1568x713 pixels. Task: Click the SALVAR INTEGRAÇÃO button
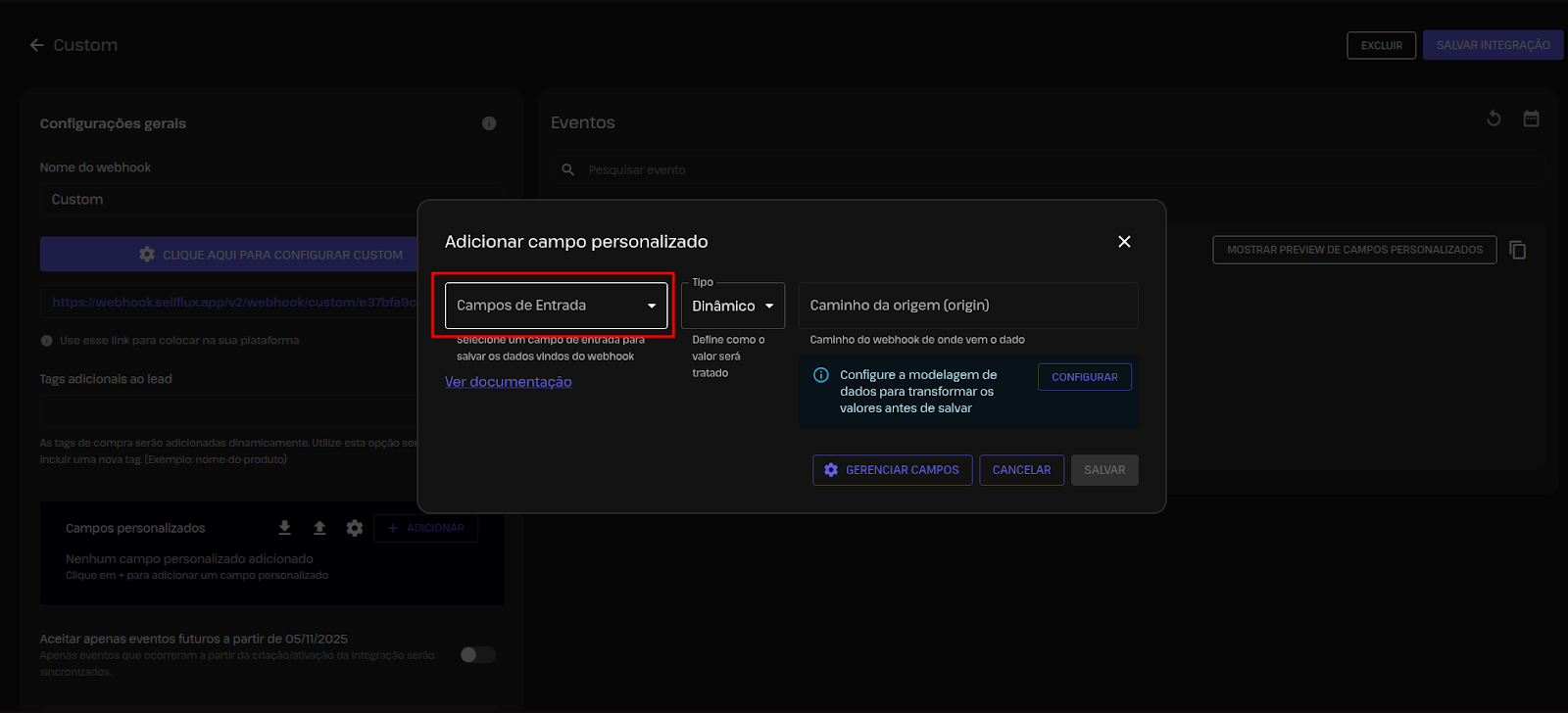(x=1493, y=45)
